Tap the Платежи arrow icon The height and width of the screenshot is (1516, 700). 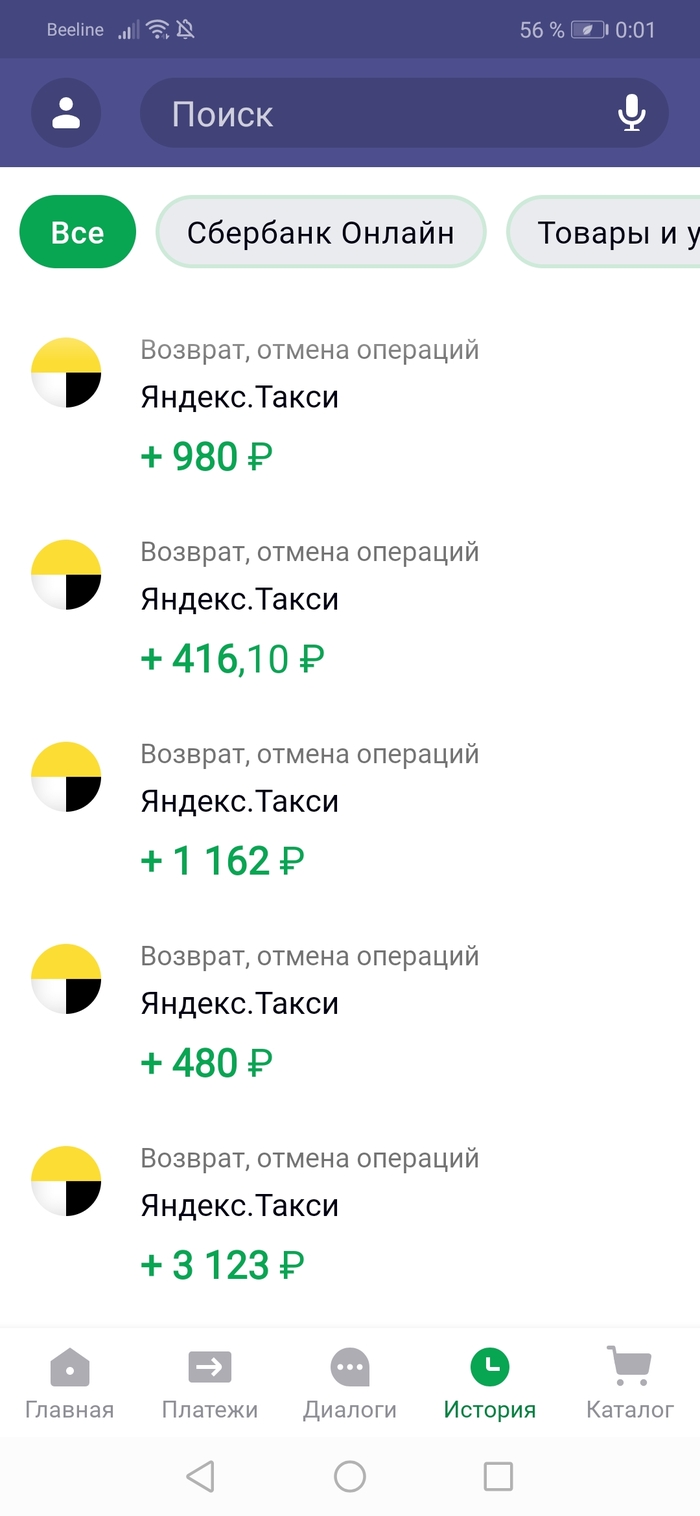(210, 1366)
